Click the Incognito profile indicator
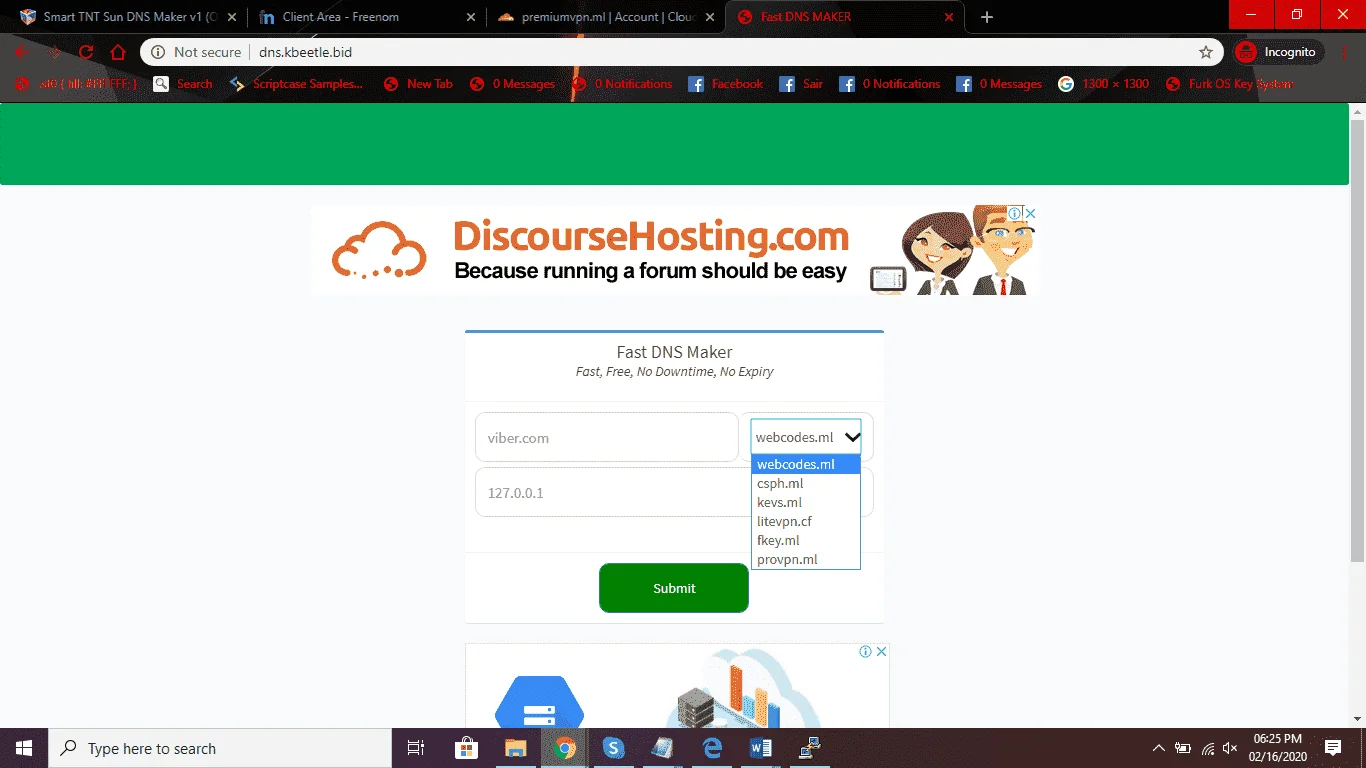1366x768 pixels. coord(1279,52)
